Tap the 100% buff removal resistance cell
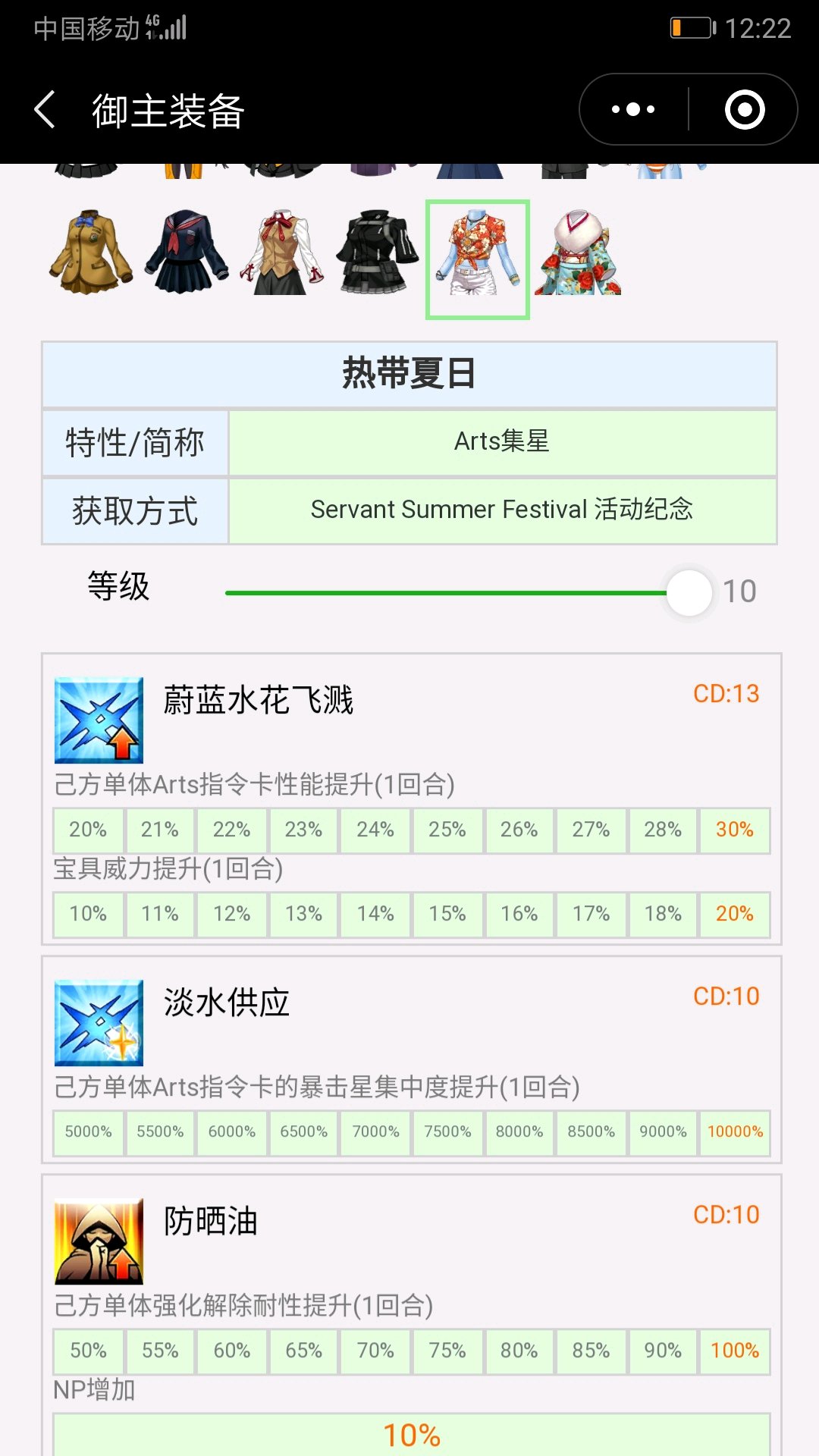This screenshot has width=819, height=1456. coord(734,1351)
